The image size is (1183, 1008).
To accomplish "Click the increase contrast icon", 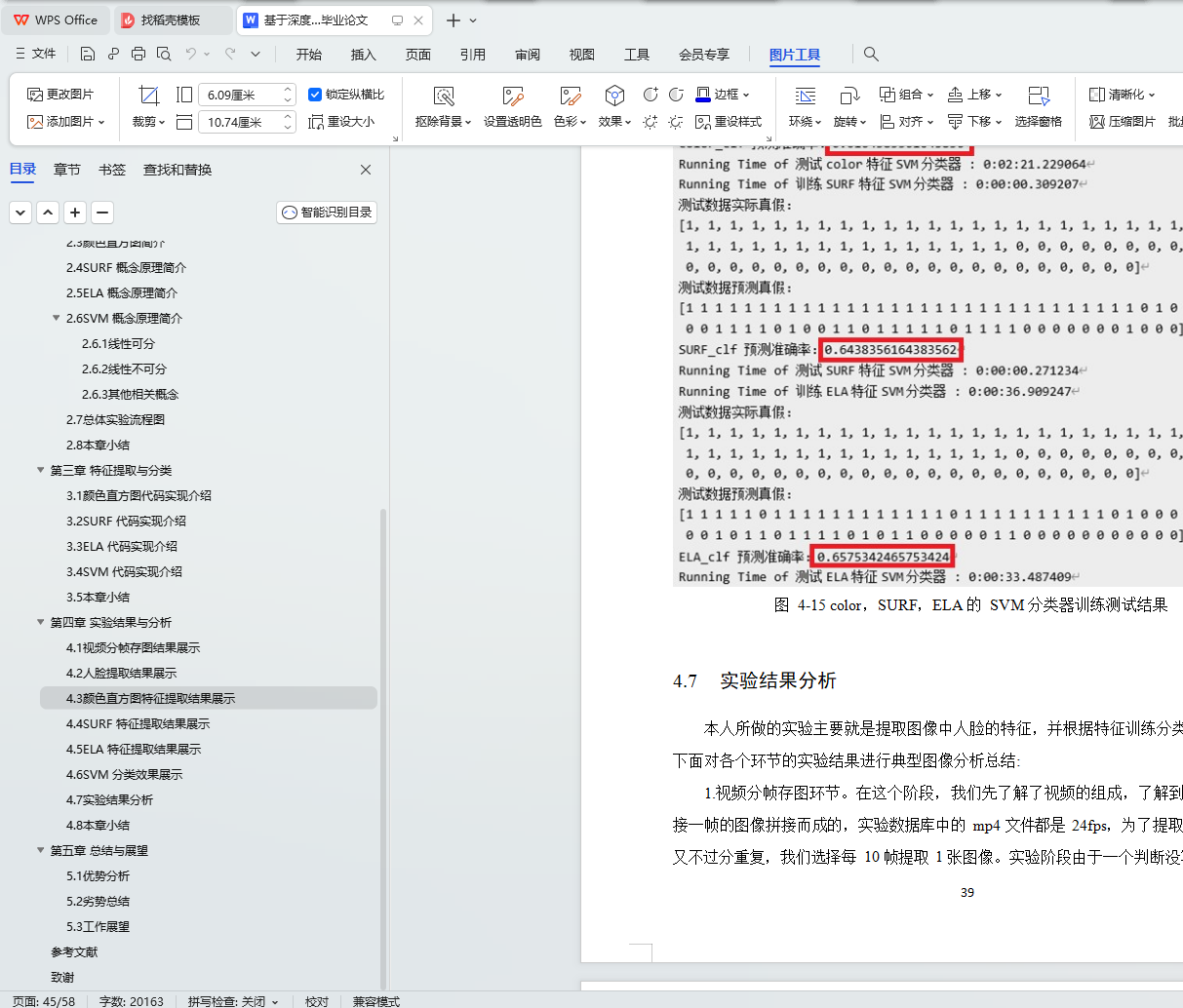I will click(x=651, y=95).
